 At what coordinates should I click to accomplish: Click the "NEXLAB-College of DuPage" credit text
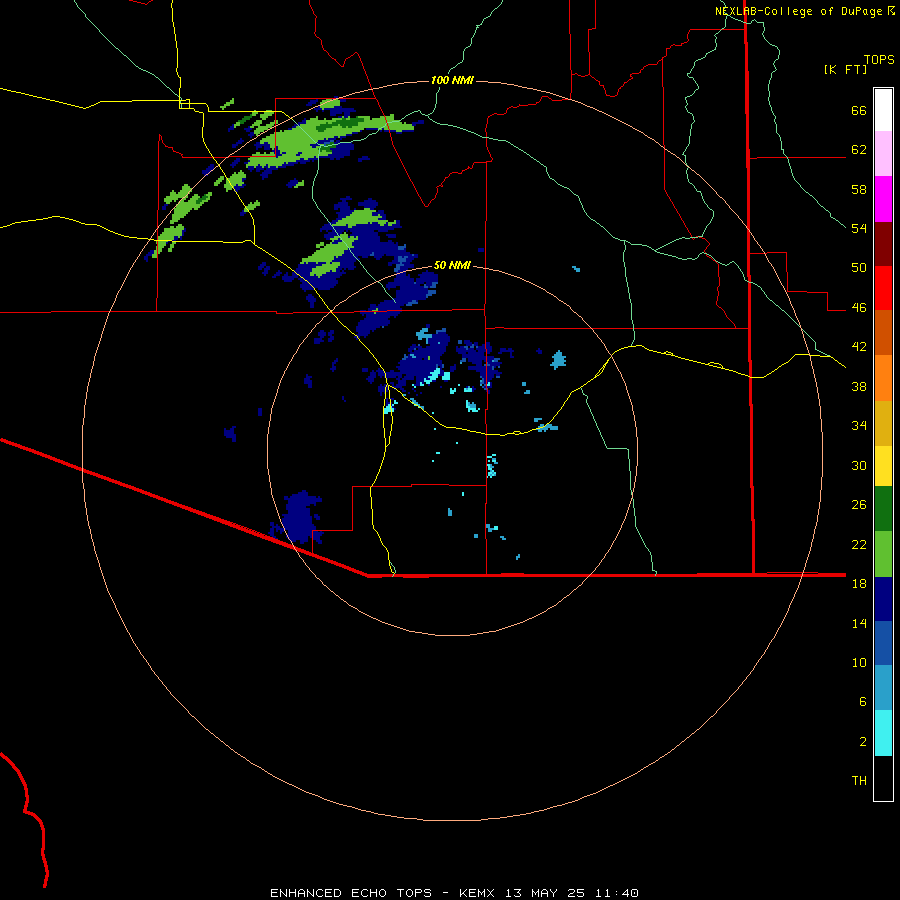pyautogui.click(x=799, y=11)
